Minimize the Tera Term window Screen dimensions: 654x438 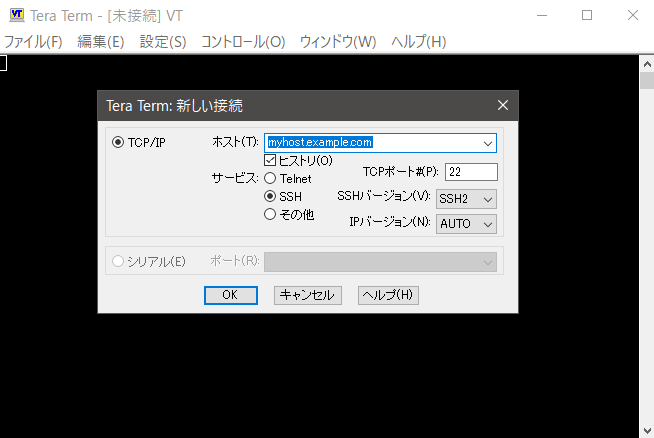pyautogui.click(x=542, y=15)
